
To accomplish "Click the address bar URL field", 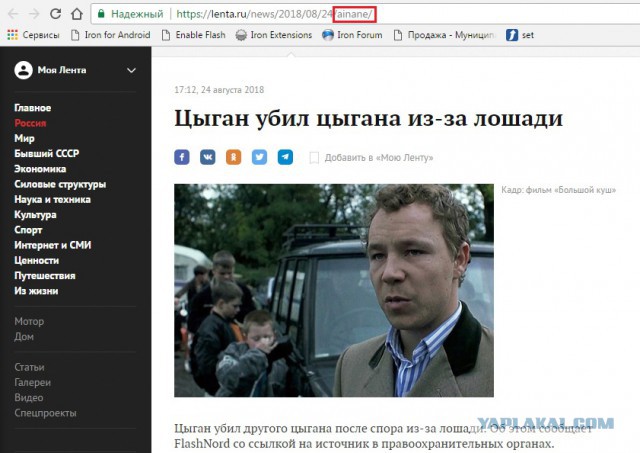I will point(365,14).
